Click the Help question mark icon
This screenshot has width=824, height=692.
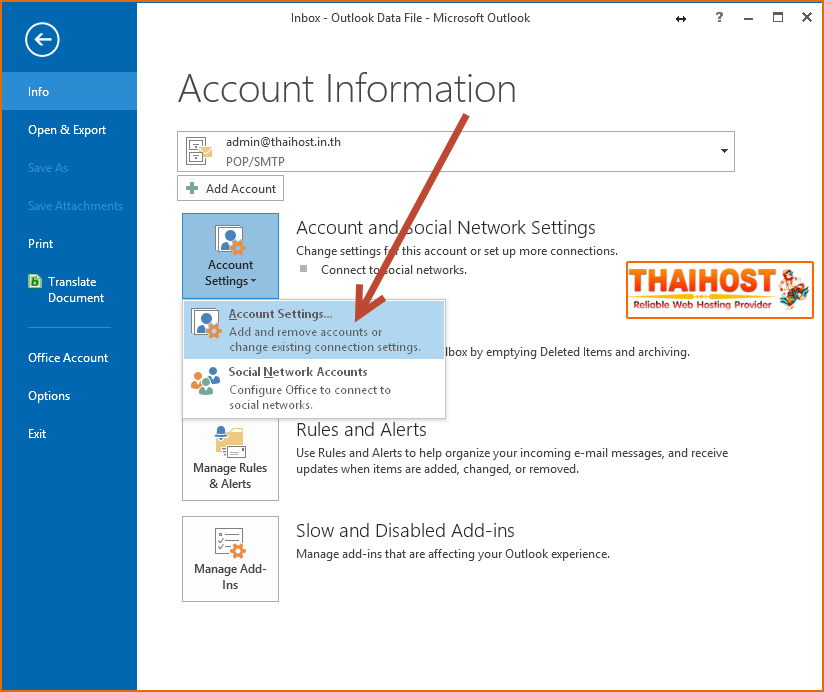click(719, 17)
